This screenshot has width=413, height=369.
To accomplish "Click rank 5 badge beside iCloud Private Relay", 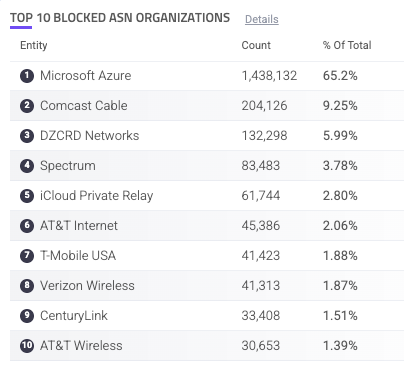I will pyautogui.click(x=27, y=196).
